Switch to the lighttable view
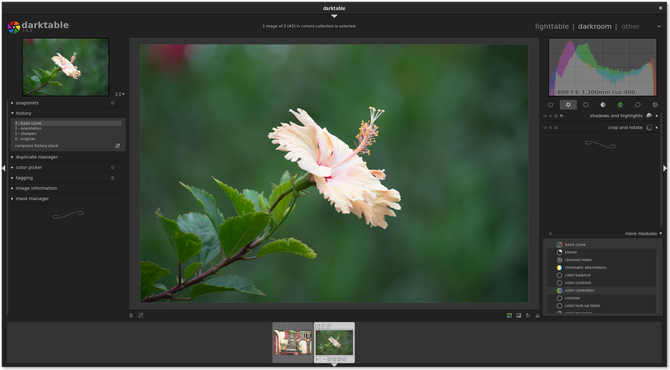This screenshot has height=370, width=670. pos(552,26)
